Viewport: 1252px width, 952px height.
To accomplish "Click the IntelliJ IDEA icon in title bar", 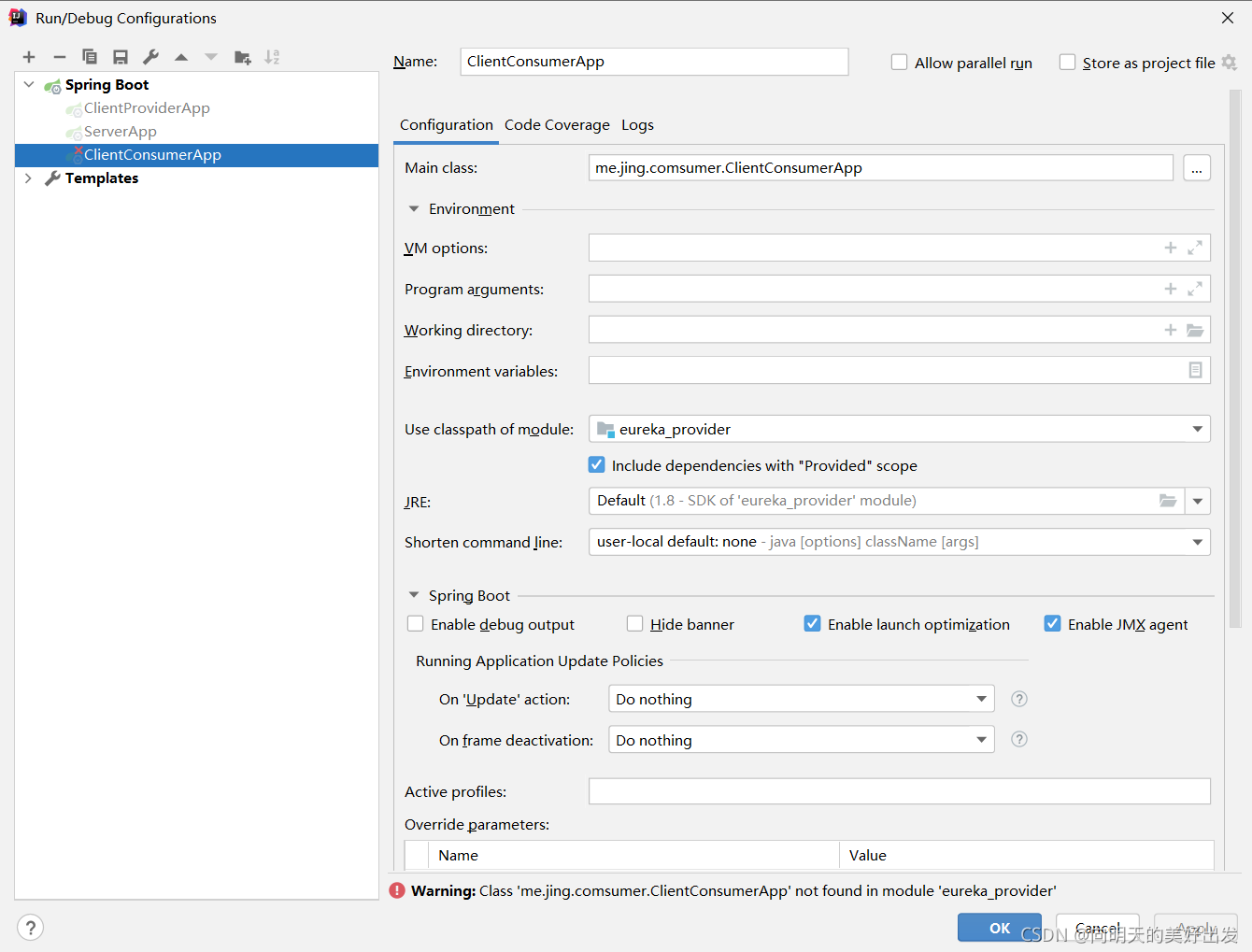I will pyautogui.click(x=18, y=18).
